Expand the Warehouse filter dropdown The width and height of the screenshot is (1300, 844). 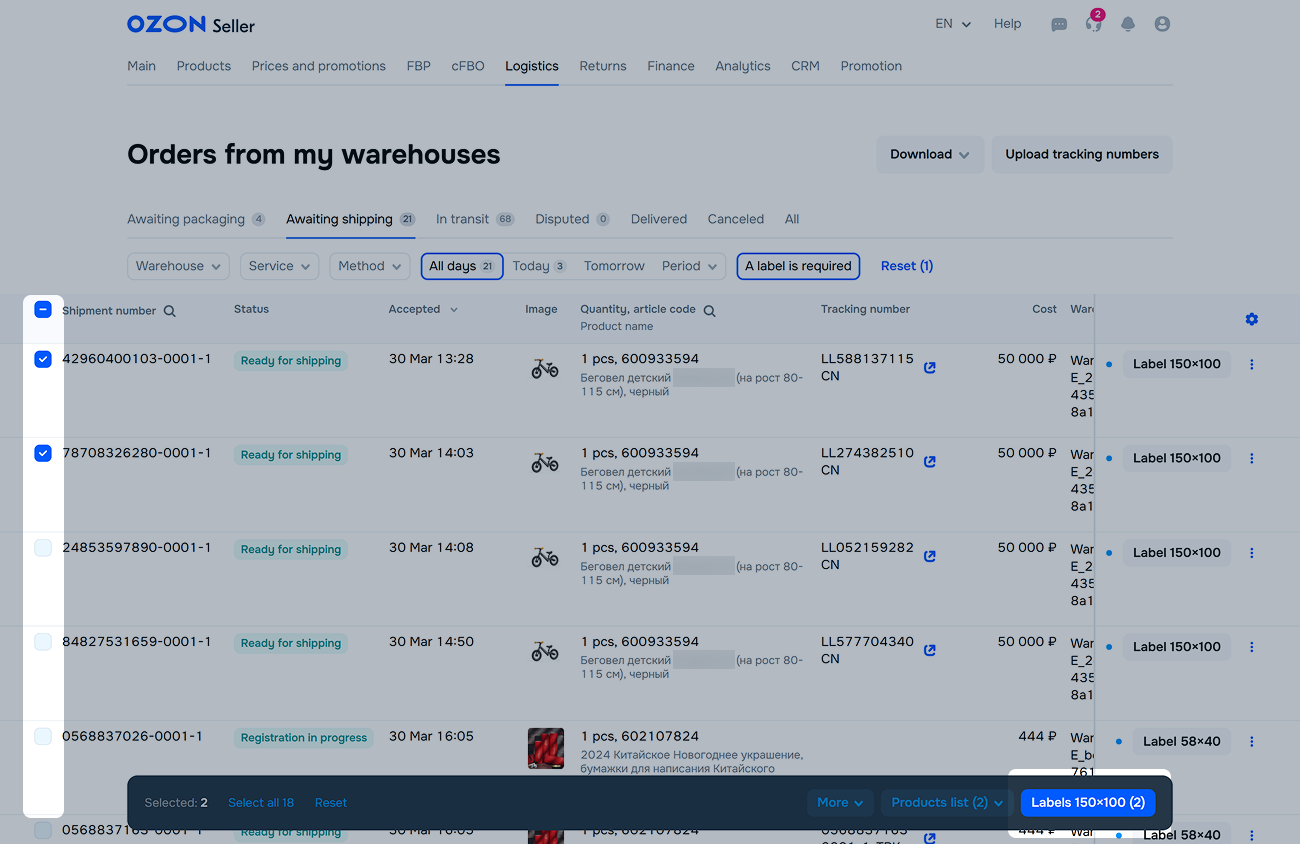pos(178,266)
